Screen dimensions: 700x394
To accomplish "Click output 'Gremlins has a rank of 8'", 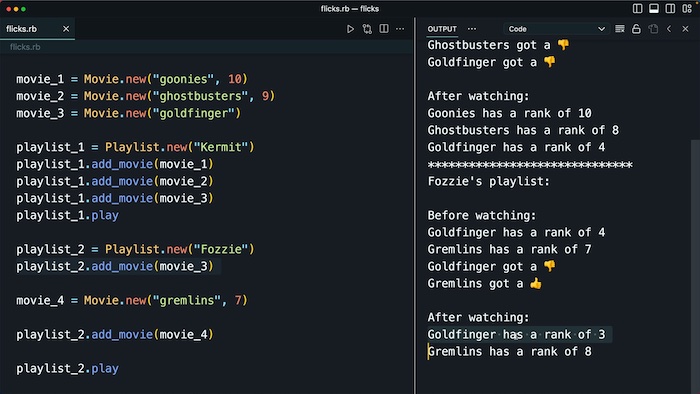I will tap(509, 351).
